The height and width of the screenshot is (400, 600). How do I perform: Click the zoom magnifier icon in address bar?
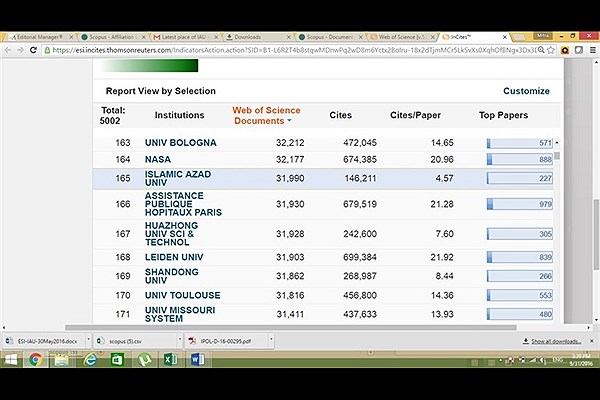point(541,50)
